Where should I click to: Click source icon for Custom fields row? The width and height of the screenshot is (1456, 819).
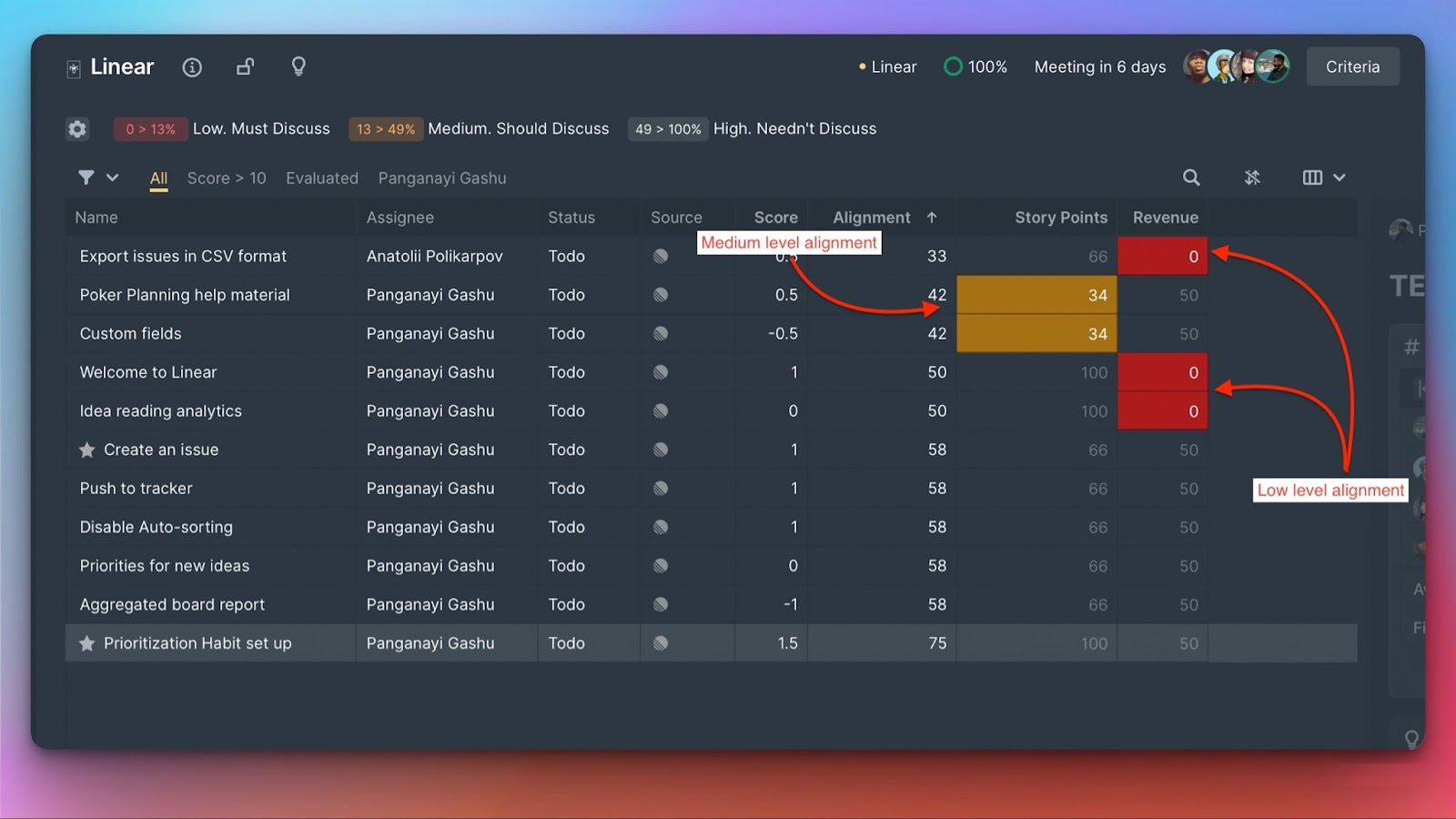click(661, 334)
